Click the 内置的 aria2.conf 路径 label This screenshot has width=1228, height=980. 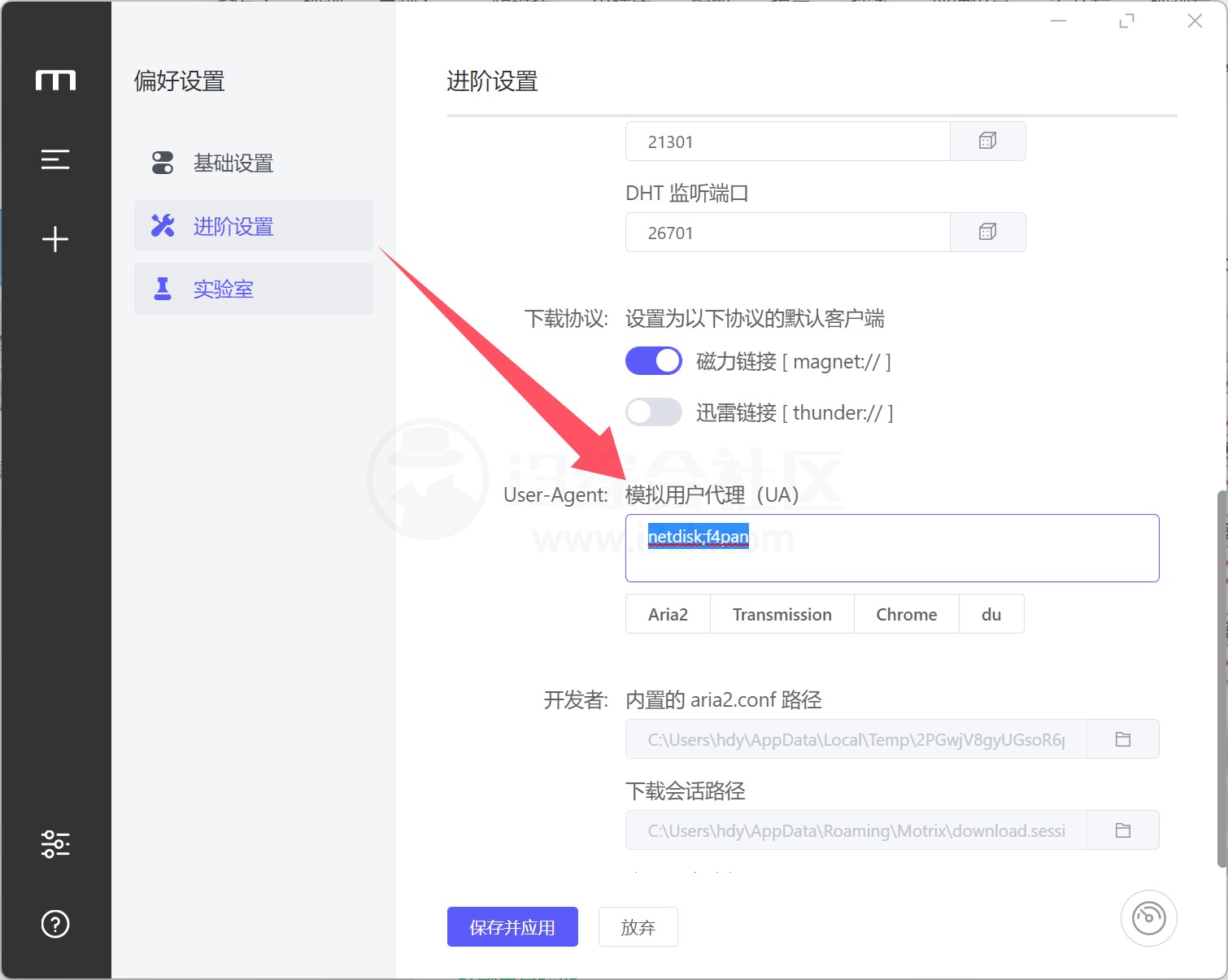tap(724, 699)
